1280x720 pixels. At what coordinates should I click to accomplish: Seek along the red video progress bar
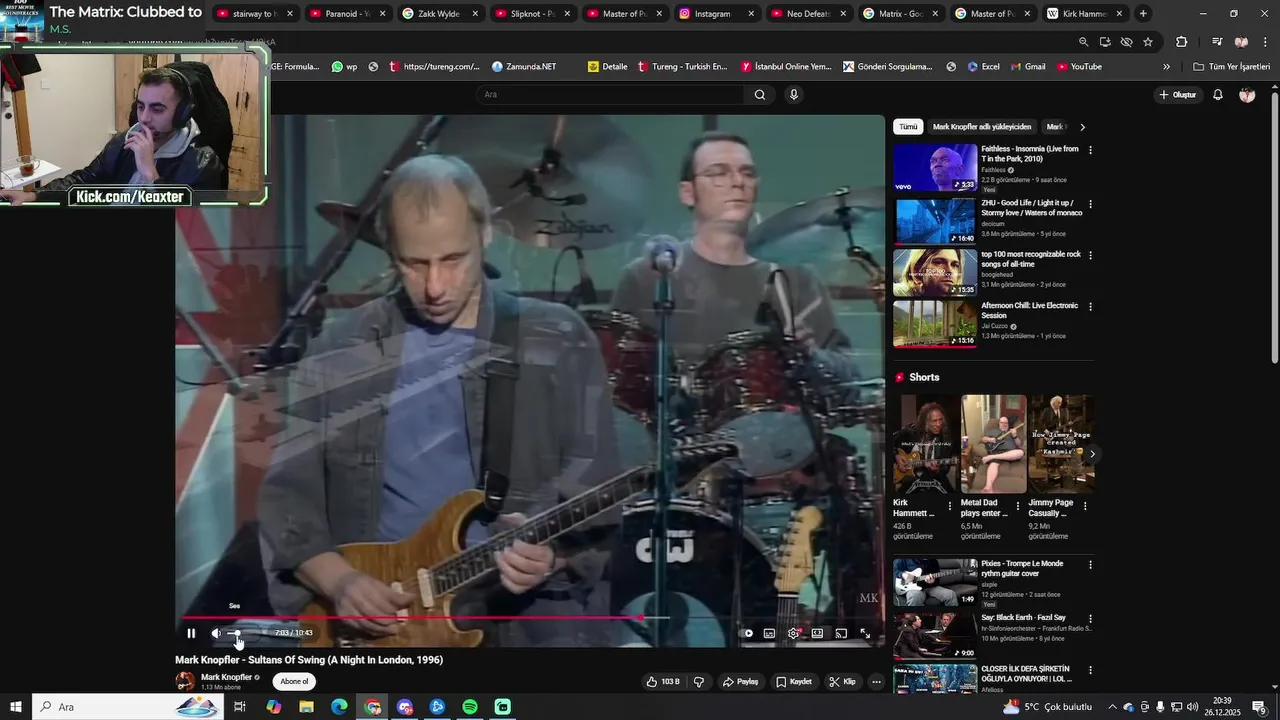coord(530,618)
